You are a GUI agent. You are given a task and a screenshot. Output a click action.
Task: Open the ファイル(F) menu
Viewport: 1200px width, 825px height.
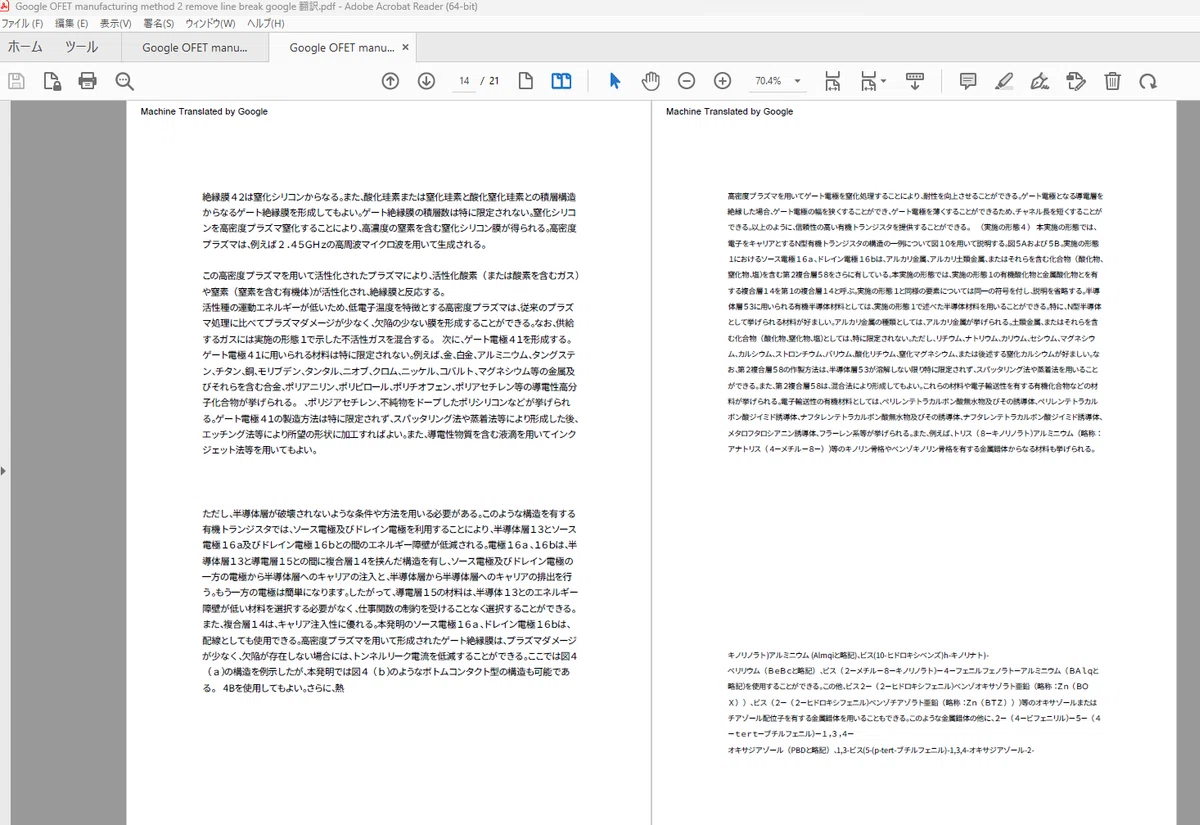pyautogui.click(x=23, y=23)
